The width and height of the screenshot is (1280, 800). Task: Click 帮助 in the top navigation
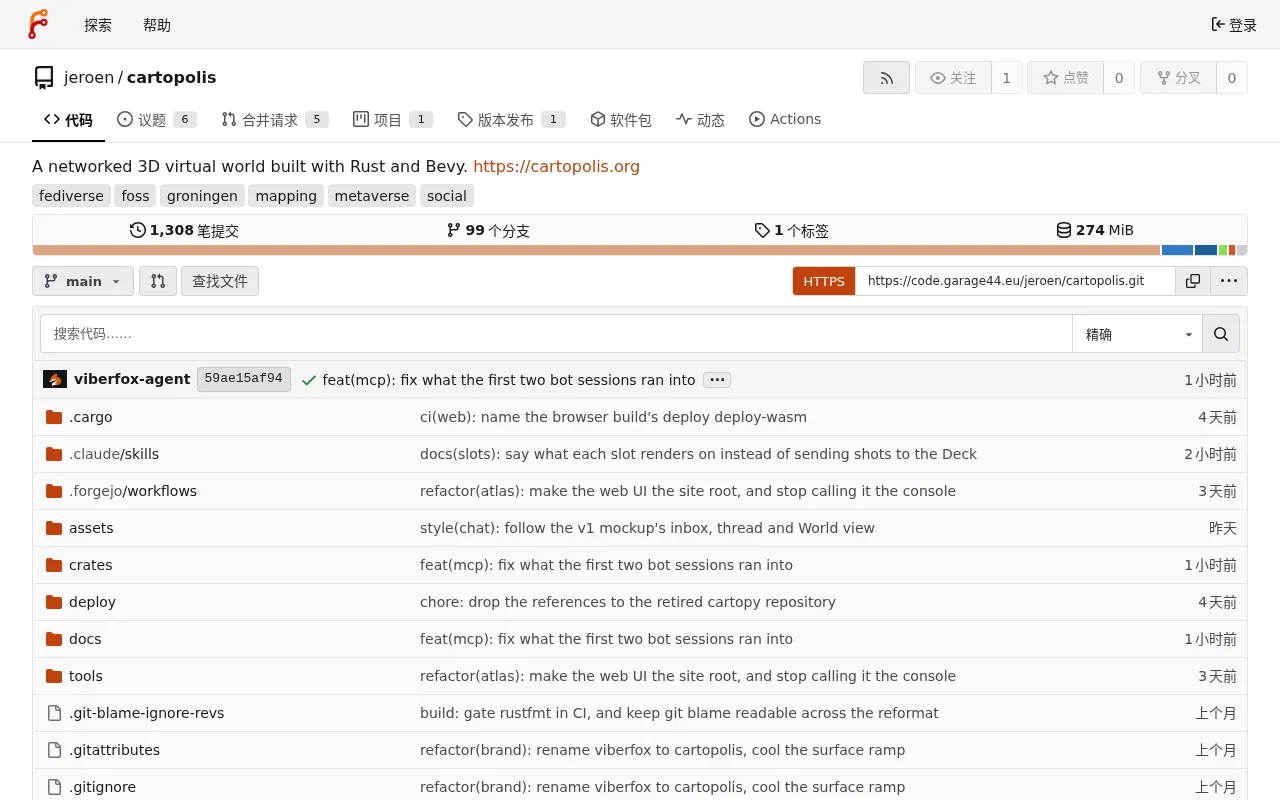click(157, 25)
